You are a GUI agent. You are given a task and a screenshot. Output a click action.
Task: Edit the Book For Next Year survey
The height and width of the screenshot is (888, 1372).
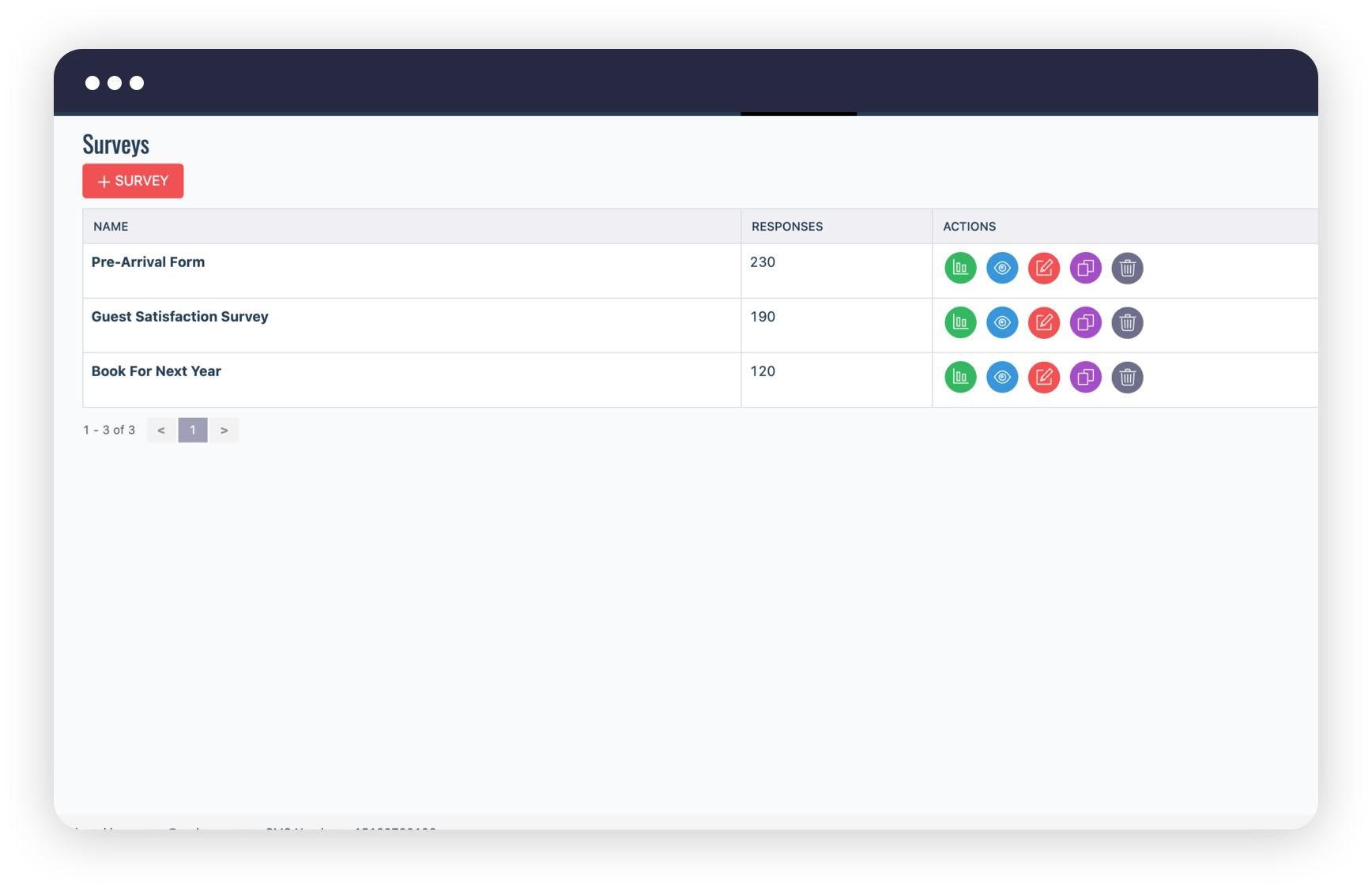pyautogui.click(x=1044, y=377)
